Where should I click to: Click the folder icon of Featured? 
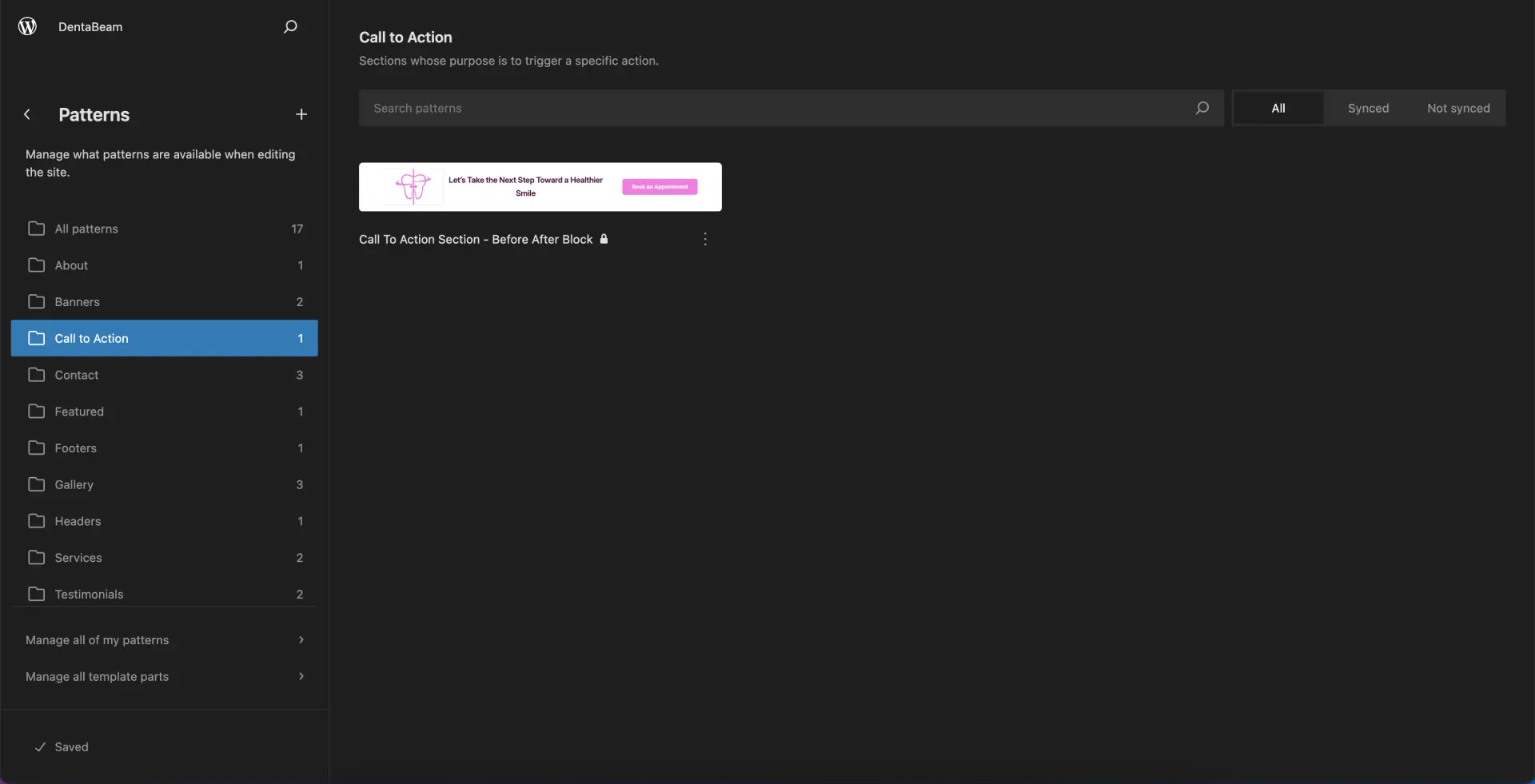(x=37, y=412)
